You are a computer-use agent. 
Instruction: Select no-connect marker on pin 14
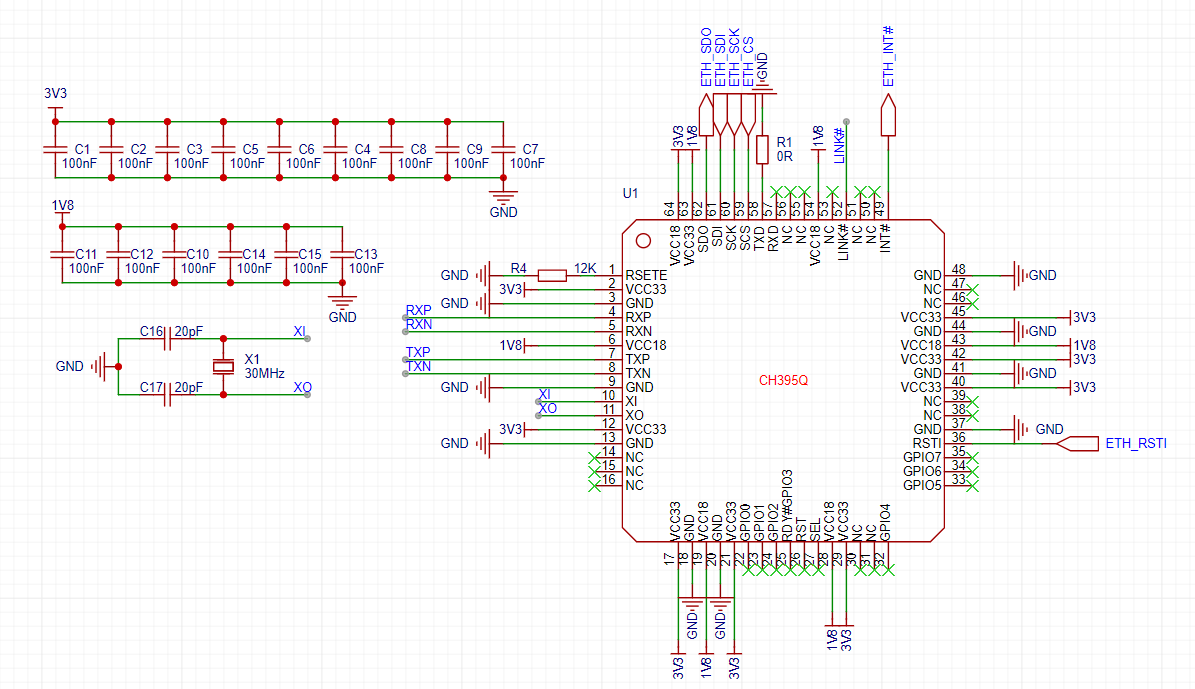pyautogui.click(x=594, y=457)
